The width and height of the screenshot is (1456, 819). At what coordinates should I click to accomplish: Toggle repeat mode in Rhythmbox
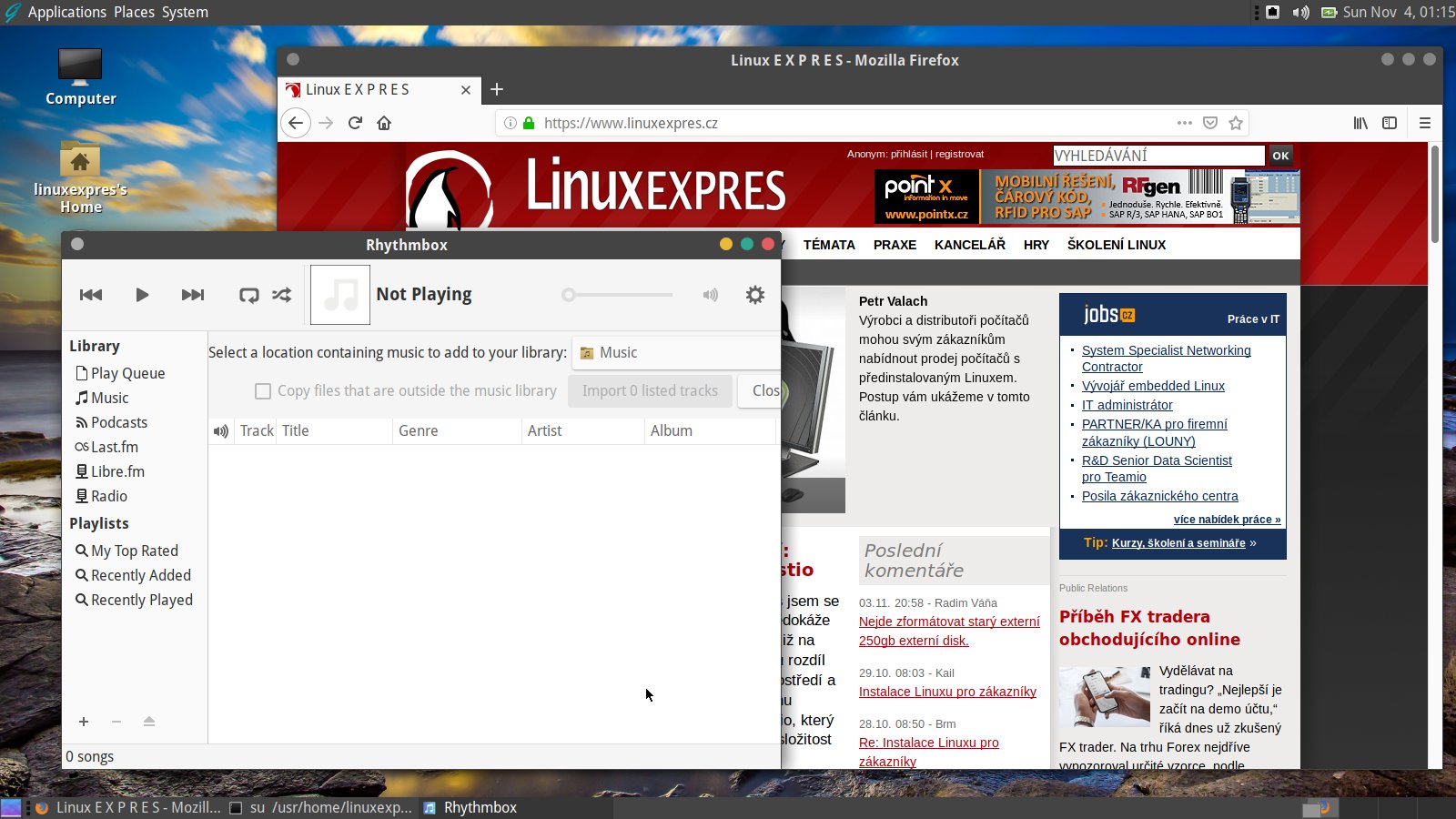[248, 295]
